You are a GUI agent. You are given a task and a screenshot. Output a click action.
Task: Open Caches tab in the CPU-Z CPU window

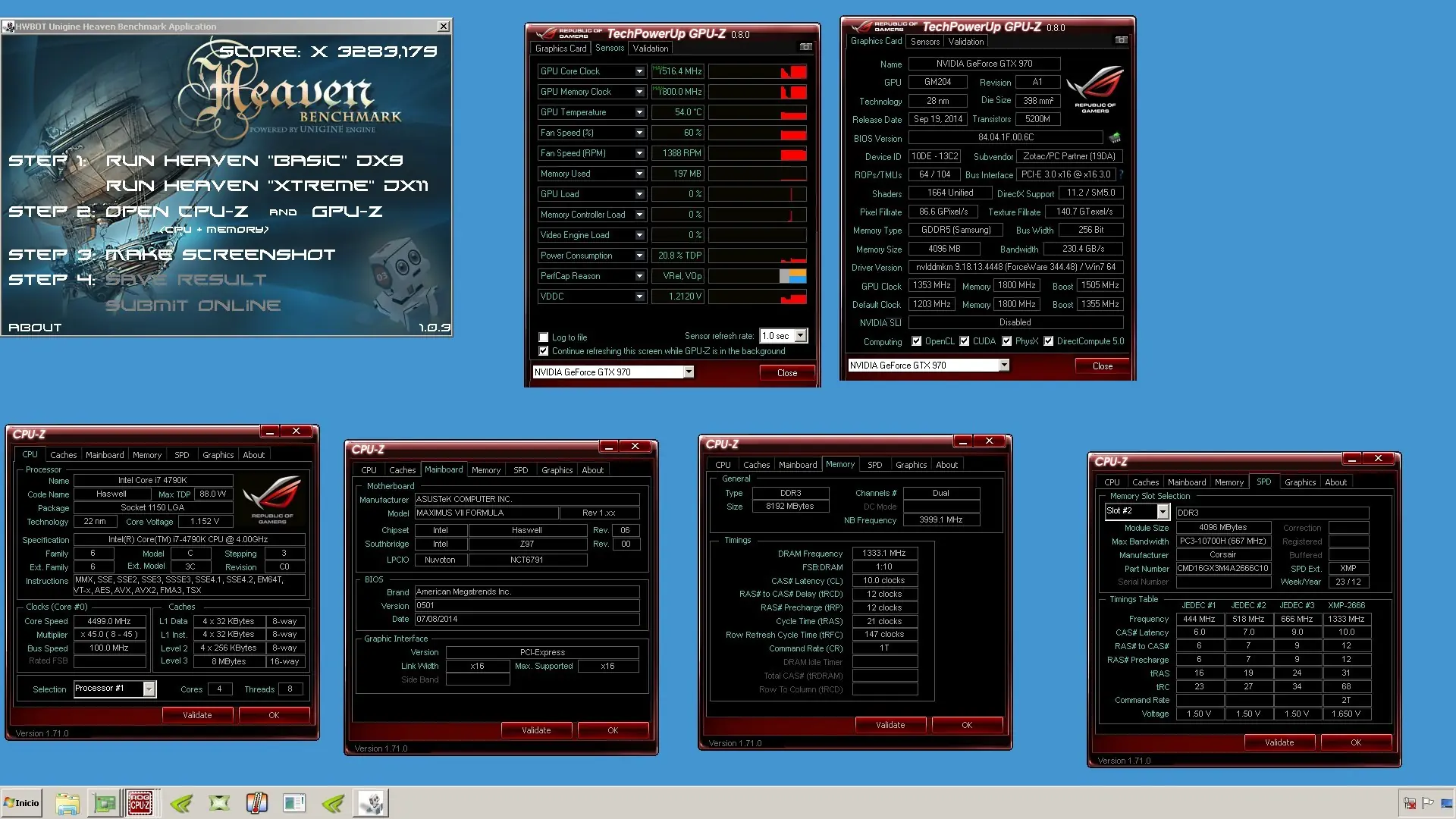click(x=64, y=455)
